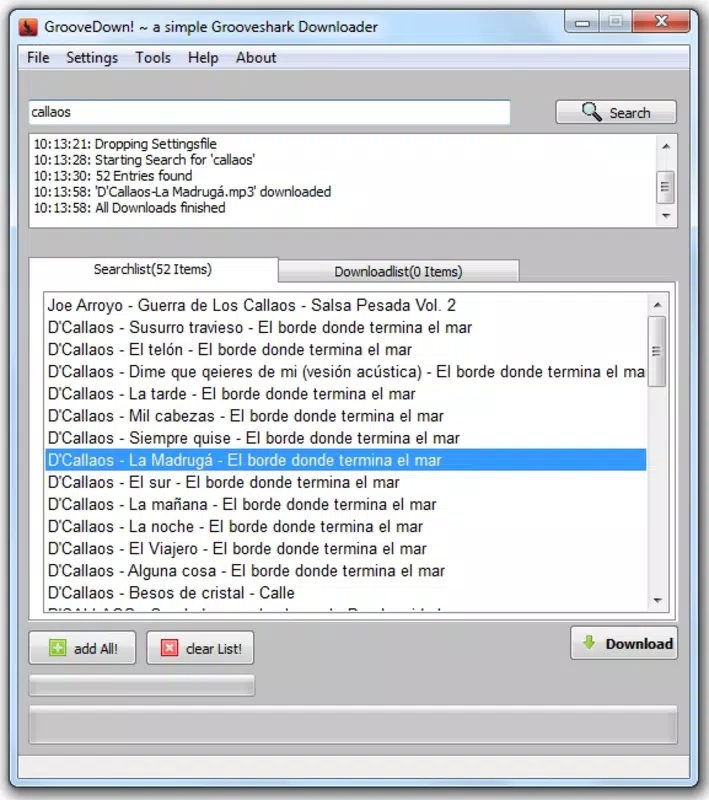Select D'Callaos - Susurro travieso entry

coord(346,327)
